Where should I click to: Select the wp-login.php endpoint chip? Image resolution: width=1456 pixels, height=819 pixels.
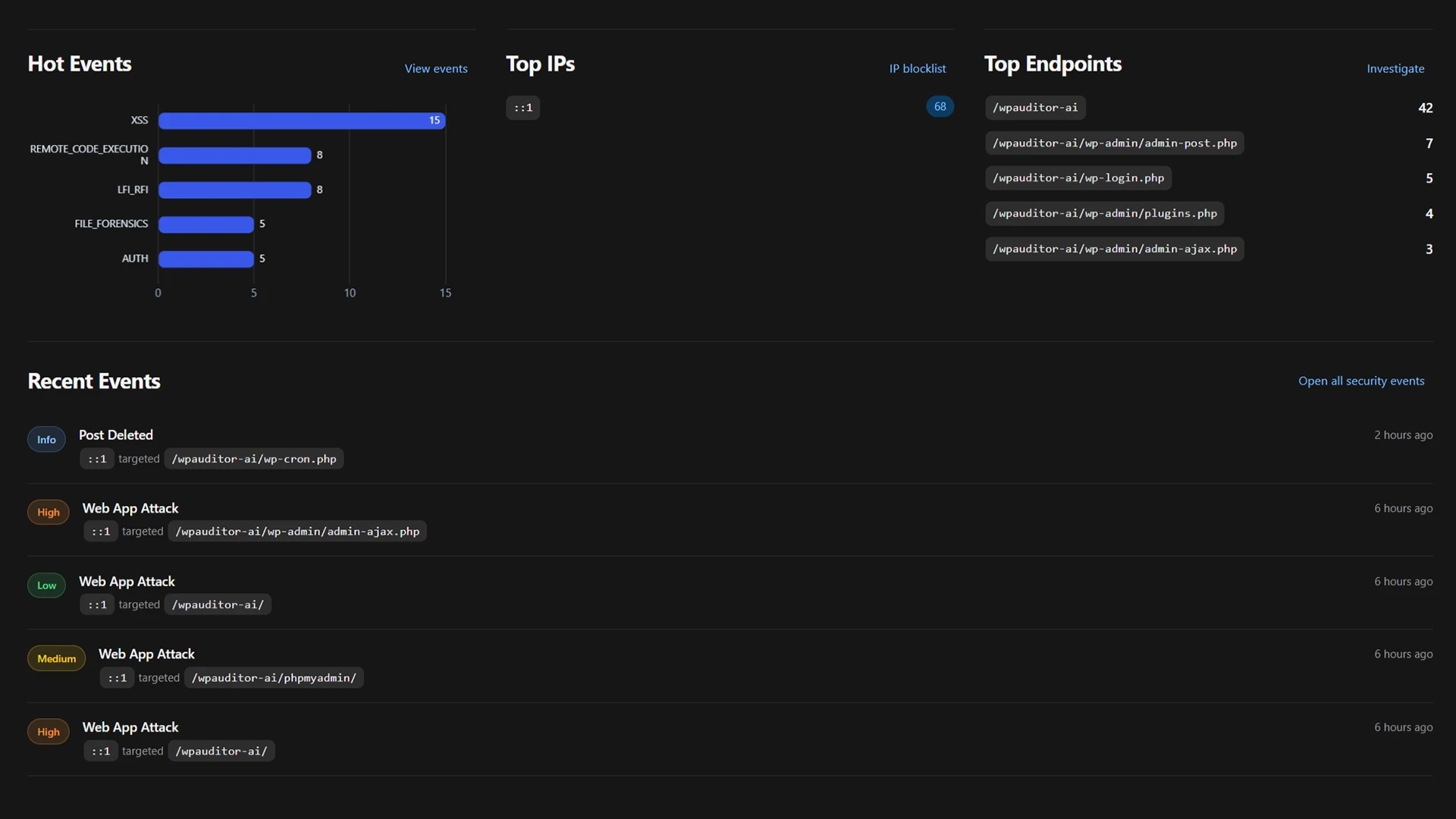click(x=1078, y=178)
